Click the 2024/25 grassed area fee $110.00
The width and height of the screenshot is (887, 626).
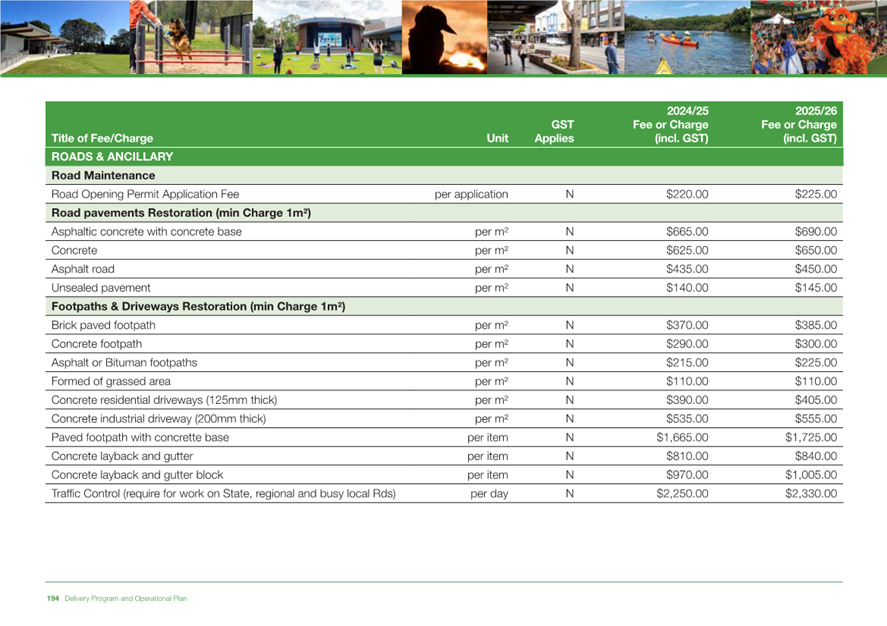pos(687,381)
